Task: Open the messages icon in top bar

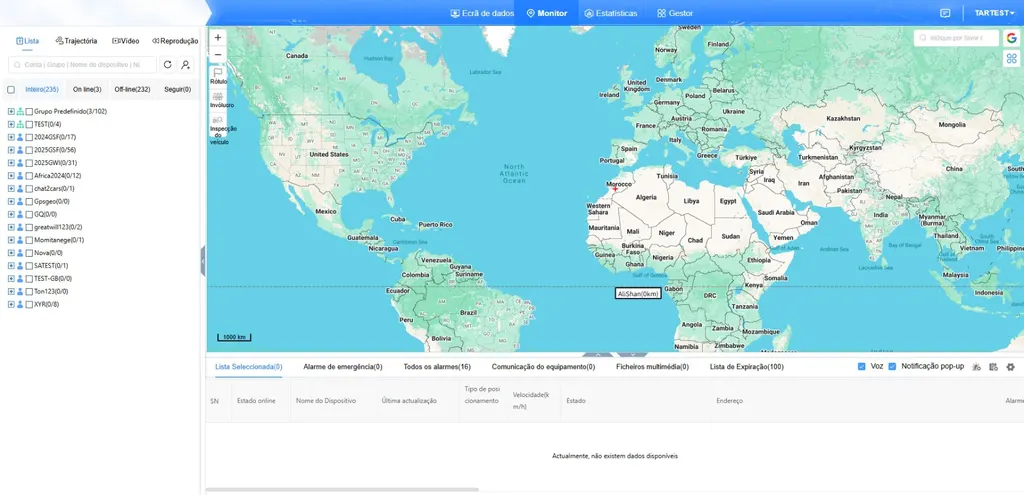Action: click(x=944, y=13)
